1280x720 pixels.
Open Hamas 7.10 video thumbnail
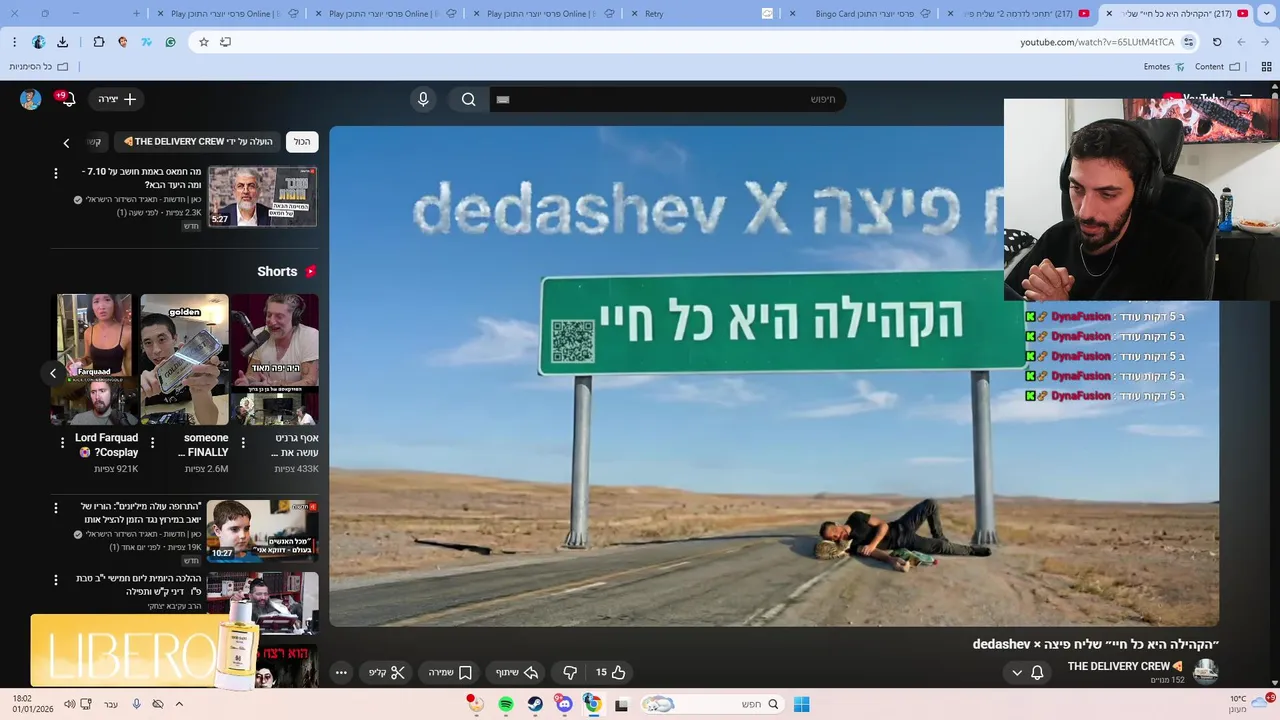pos(263,196)
